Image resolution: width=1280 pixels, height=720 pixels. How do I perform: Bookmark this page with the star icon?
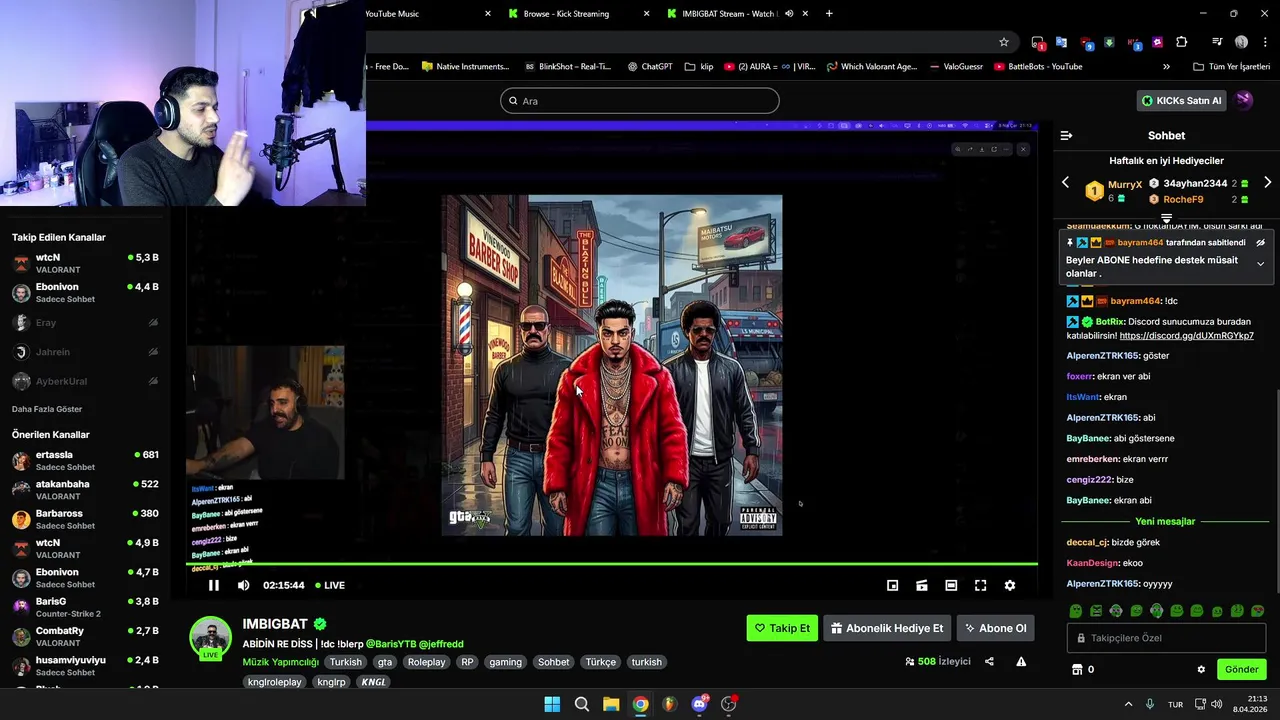point(1003,42)
